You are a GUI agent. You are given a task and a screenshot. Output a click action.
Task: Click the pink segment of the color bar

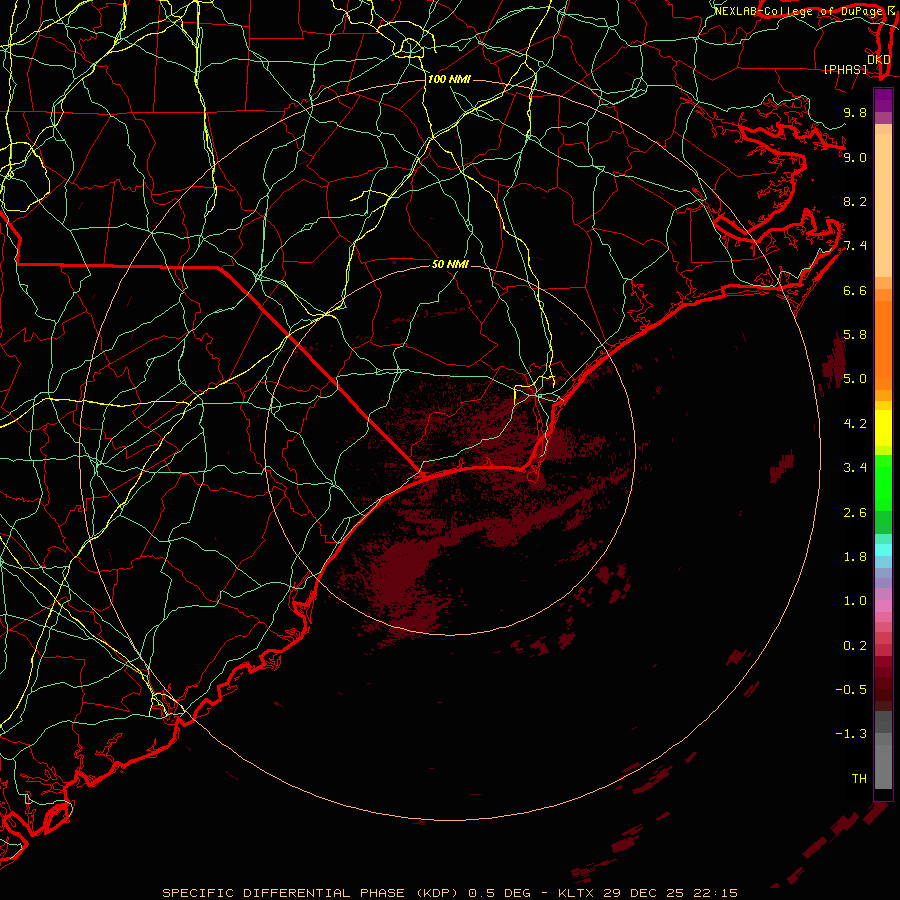(883, 606)
